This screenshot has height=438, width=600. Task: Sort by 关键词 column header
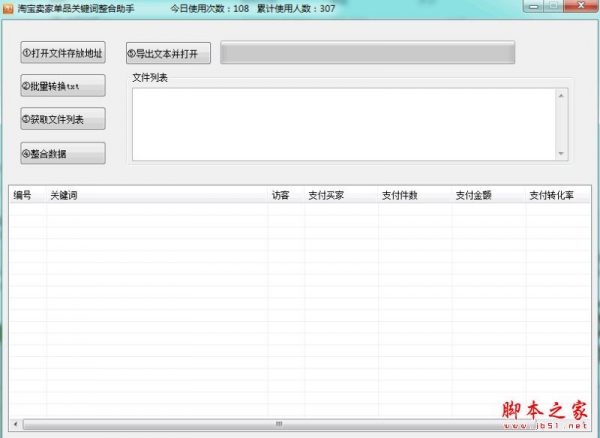click(x=157, y=195)
